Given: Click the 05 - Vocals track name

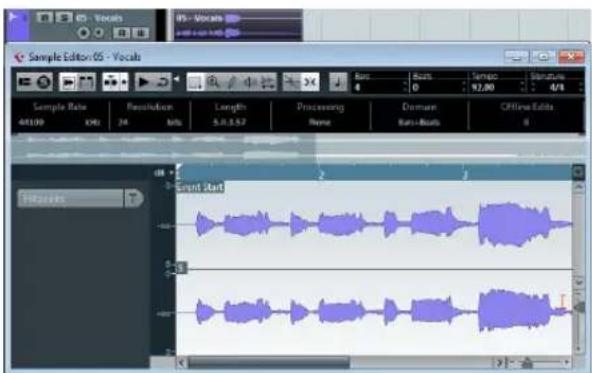Looking at the screenshot, I should tap(100, 18).
